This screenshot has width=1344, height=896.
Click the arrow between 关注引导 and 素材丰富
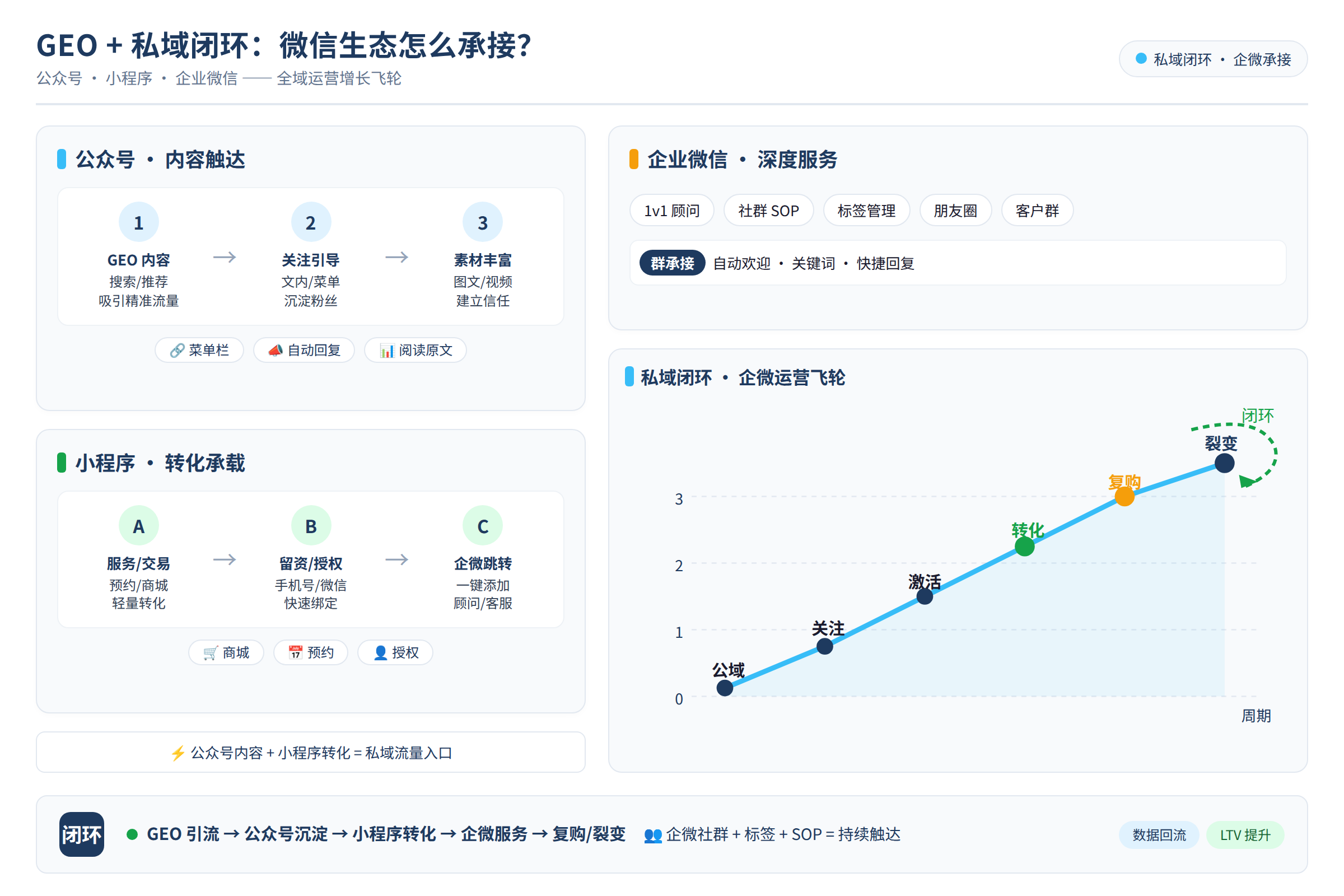click(396, 257)
